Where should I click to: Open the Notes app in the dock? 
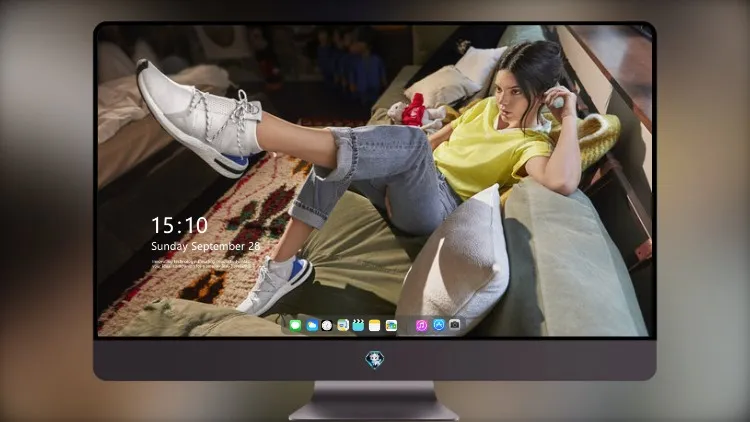point(375,326)
